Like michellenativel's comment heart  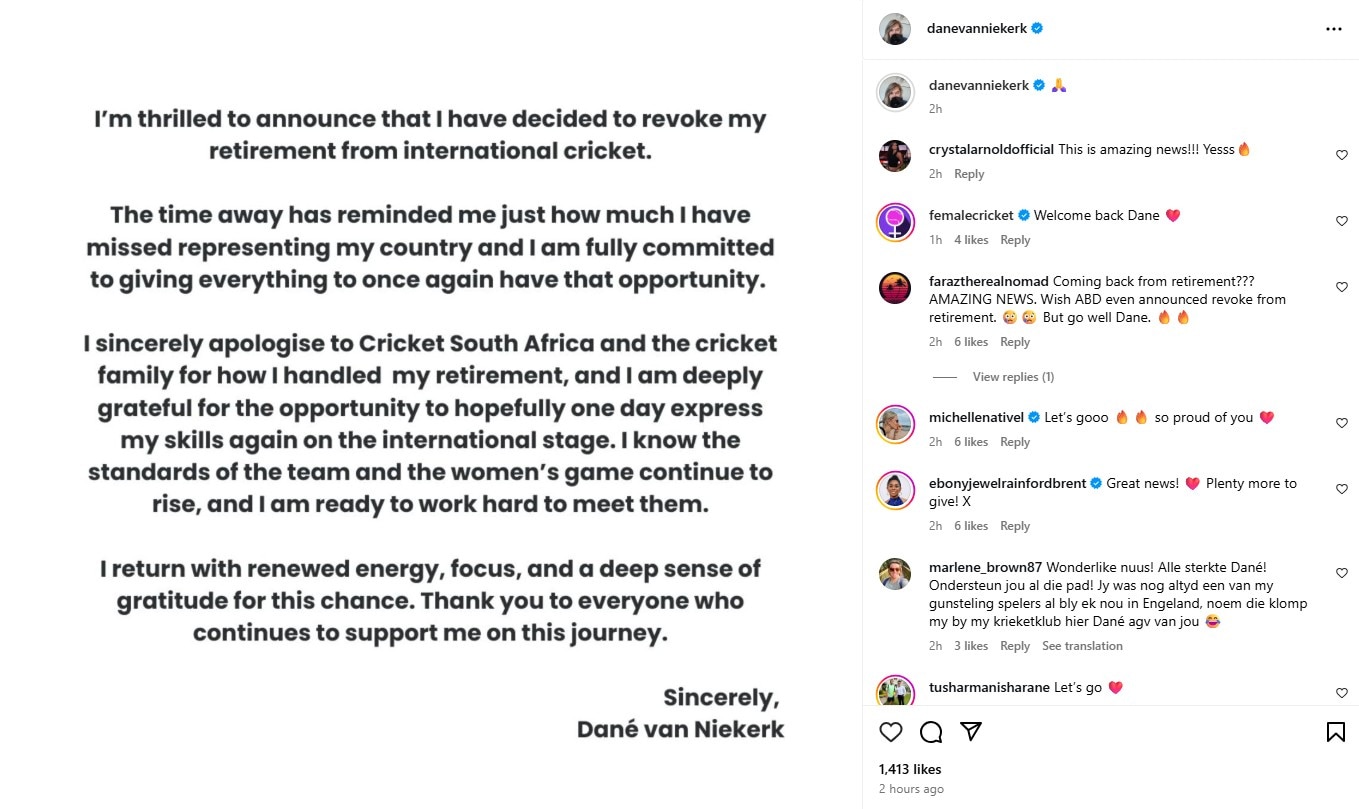[x=1342, y=423]
